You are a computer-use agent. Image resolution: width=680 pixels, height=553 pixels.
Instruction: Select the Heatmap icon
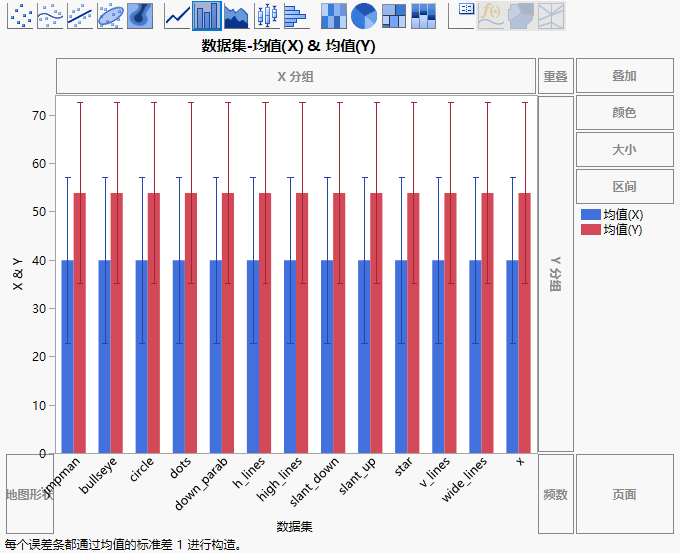(334, 15)
